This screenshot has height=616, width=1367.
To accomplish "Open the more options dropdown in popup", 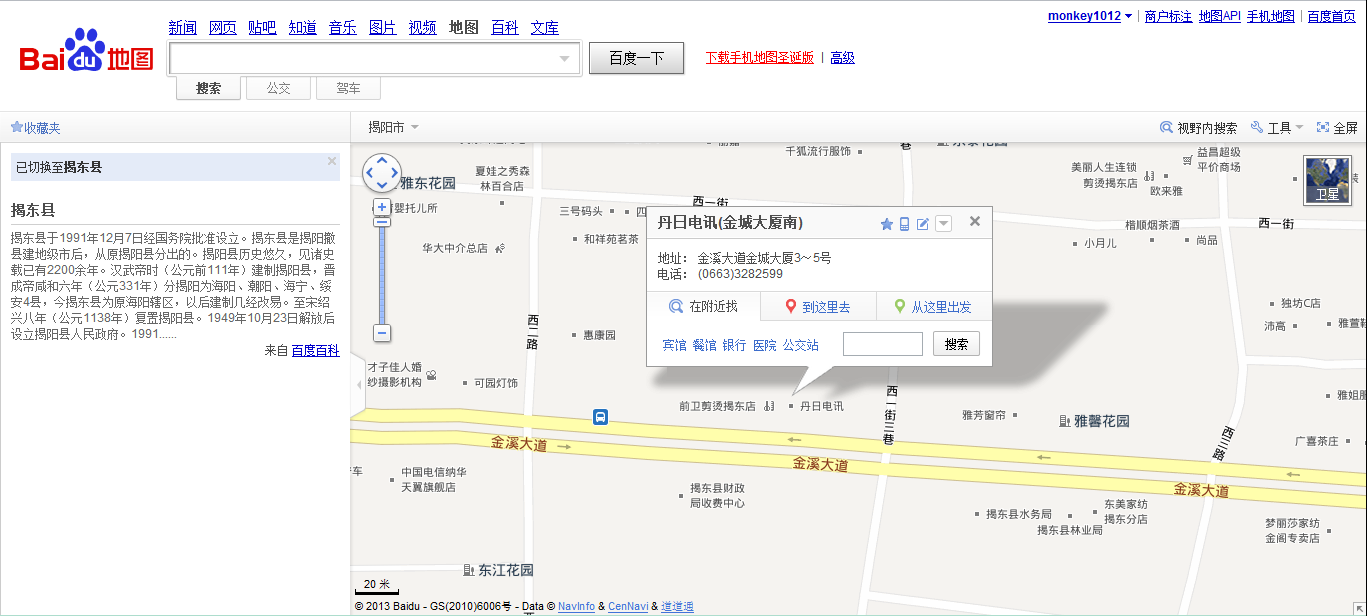I will pyautogui.click(x=943, y=224).
